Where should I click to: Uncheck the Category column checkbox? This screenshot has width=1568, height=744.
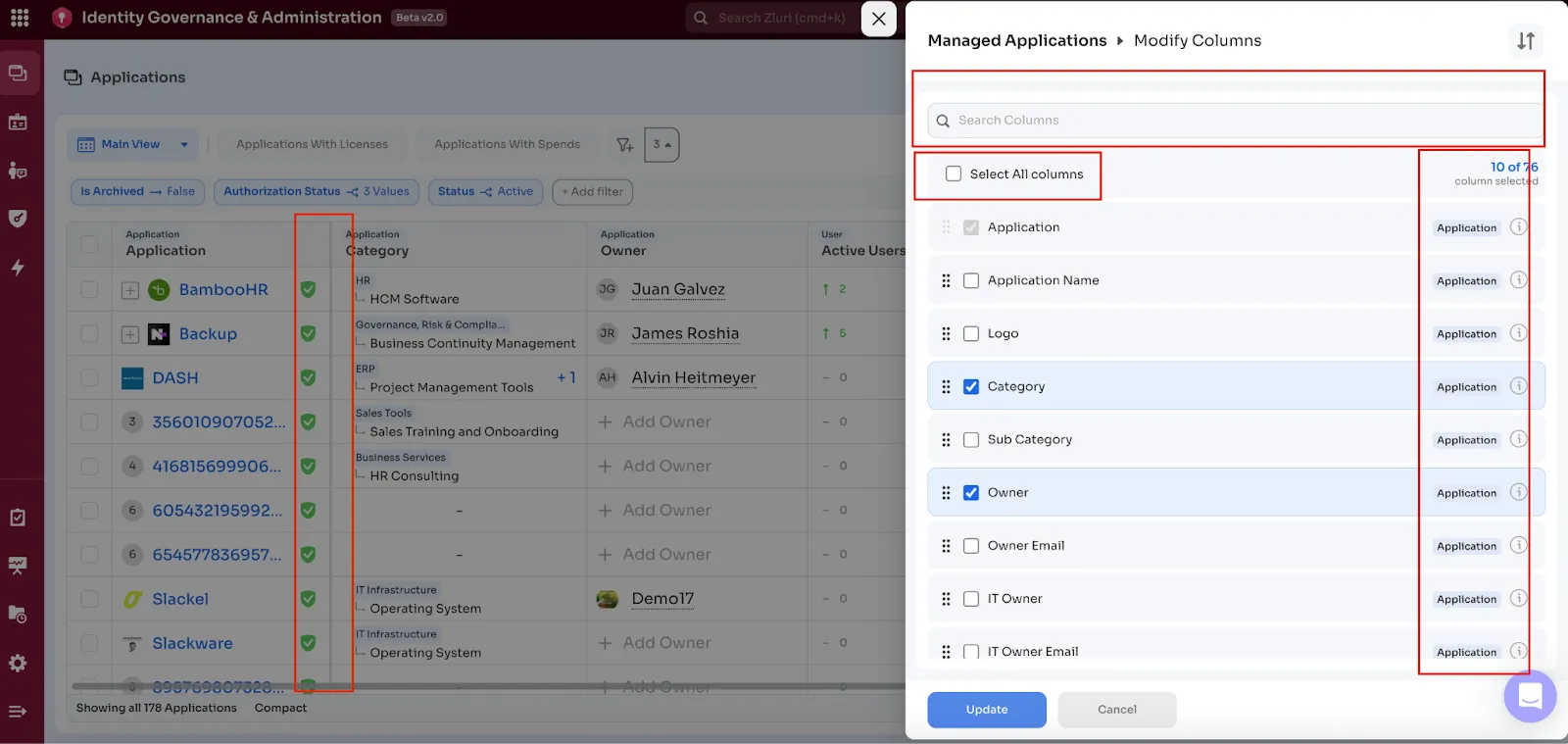click(971, 386)
